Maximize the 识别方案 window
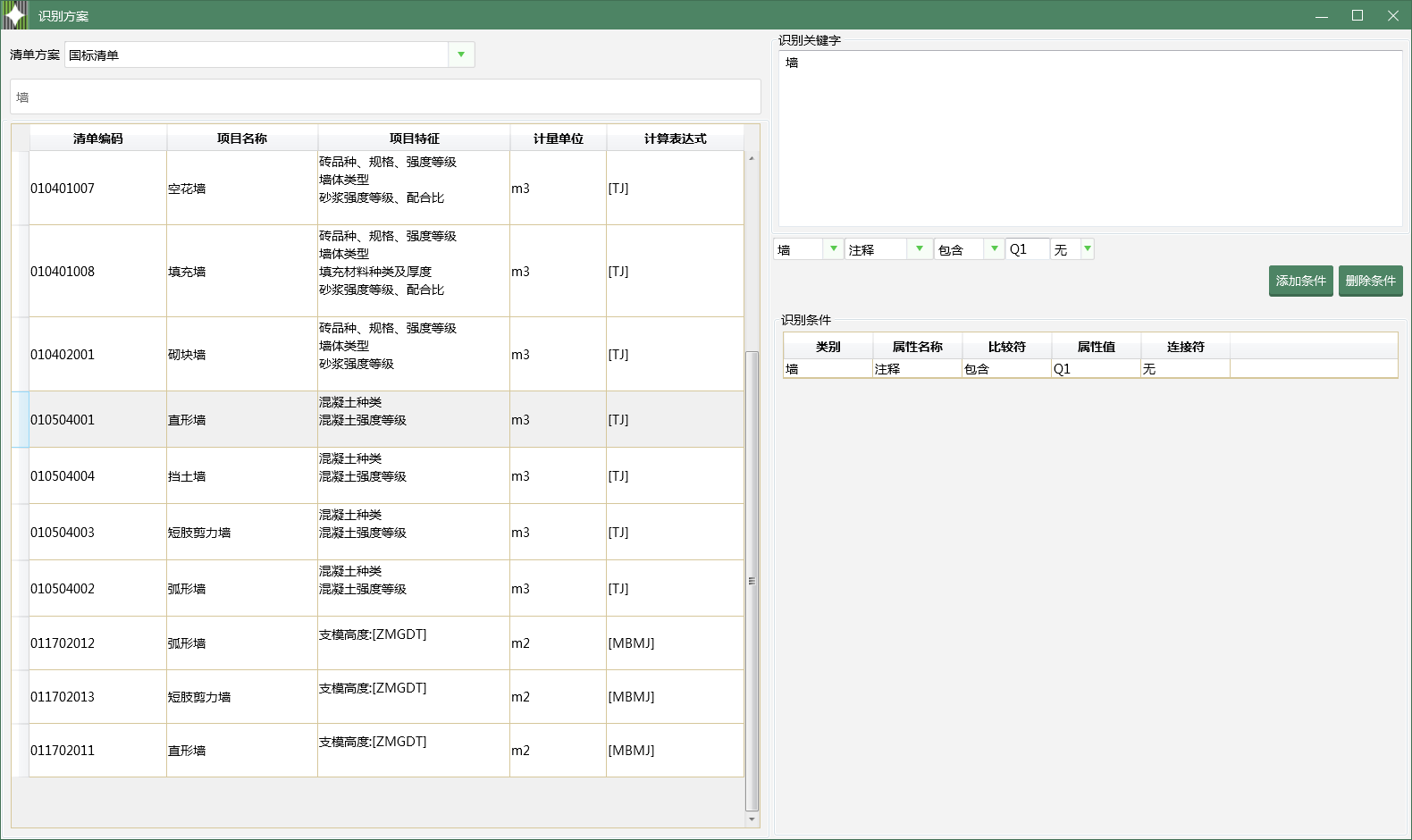The width and height of the screenshot is (1412, 840). point(1357,15)
